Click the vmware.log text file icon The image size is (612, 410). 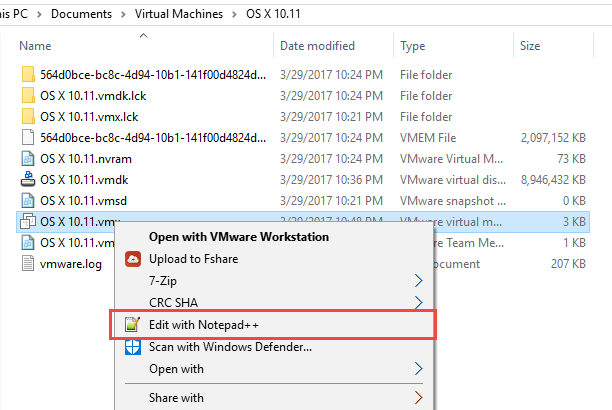[x=28, y=264]
